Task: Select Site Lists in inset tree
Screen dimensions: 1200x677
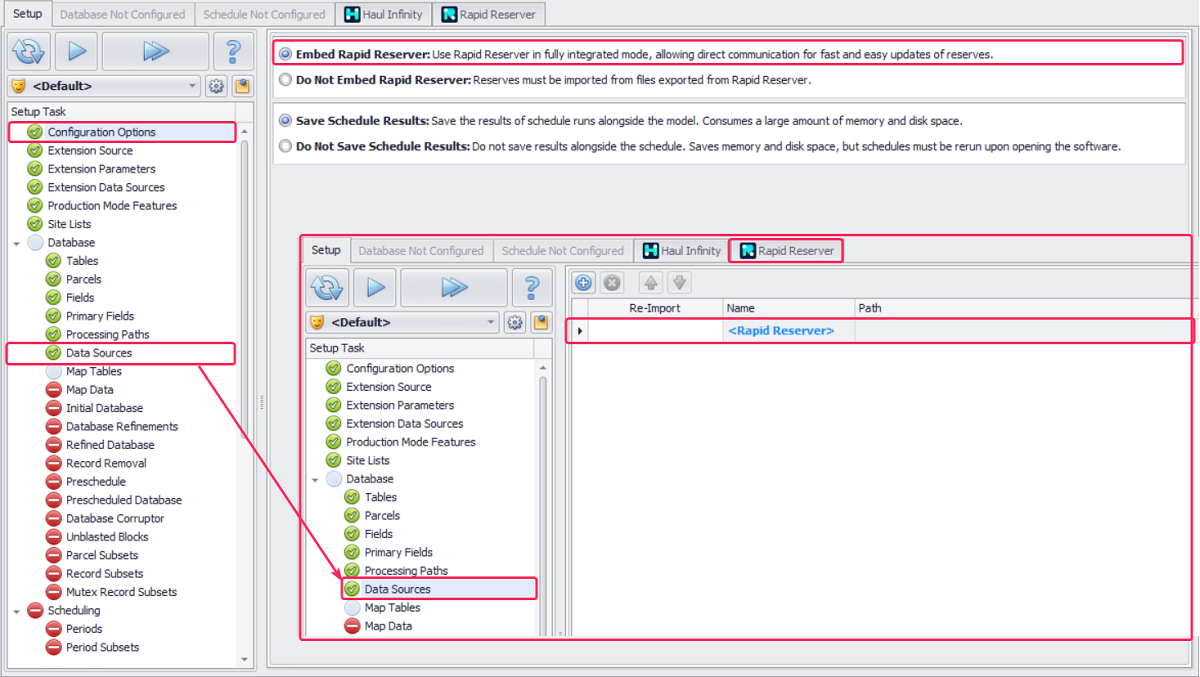Action: pyautogui.click(x=367, y=461)
